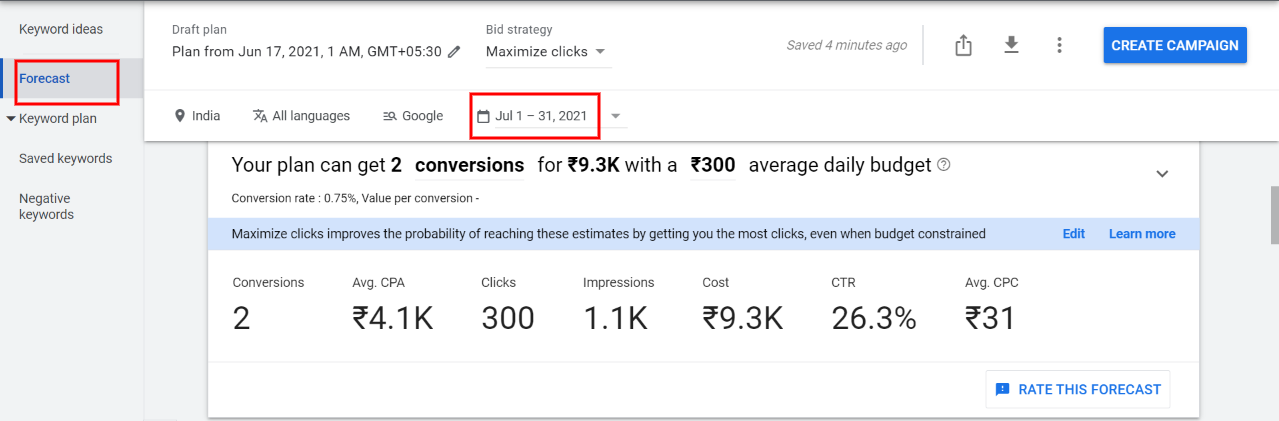Click the share plan icon
This screenshot has width=1279, height=421.
[963, 45]
